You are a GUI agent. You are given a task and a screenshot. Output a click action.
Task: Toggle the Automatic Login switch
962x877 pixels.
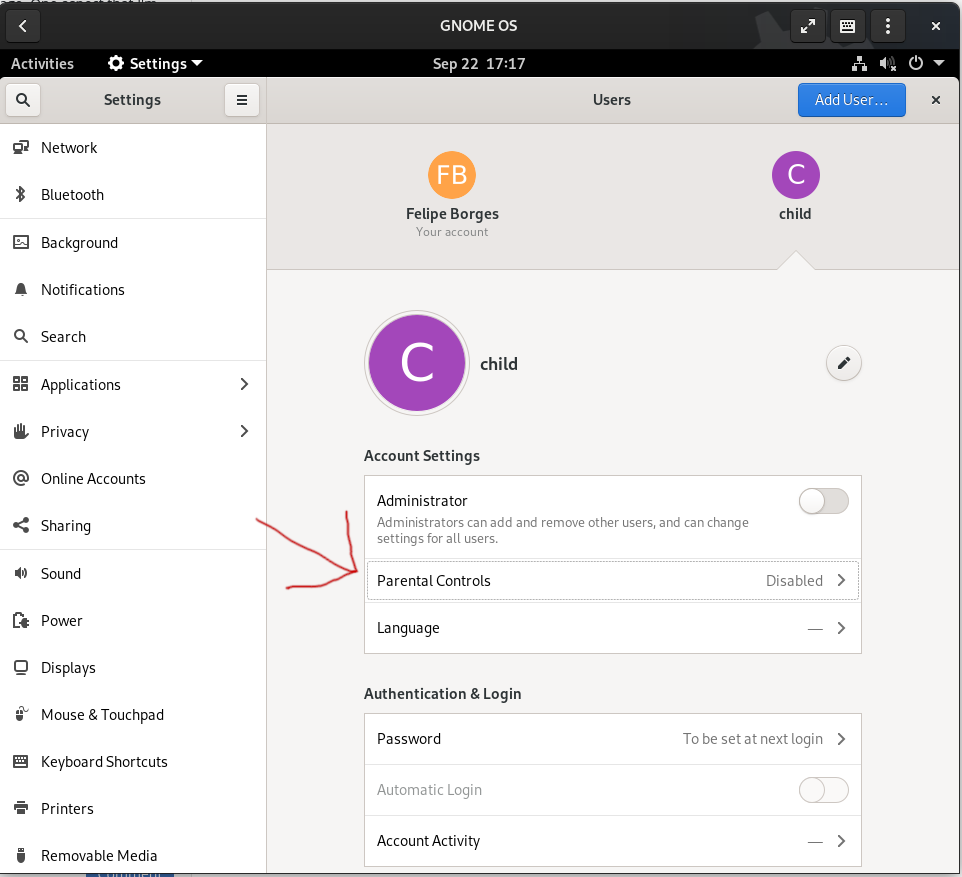click(823, 790)
